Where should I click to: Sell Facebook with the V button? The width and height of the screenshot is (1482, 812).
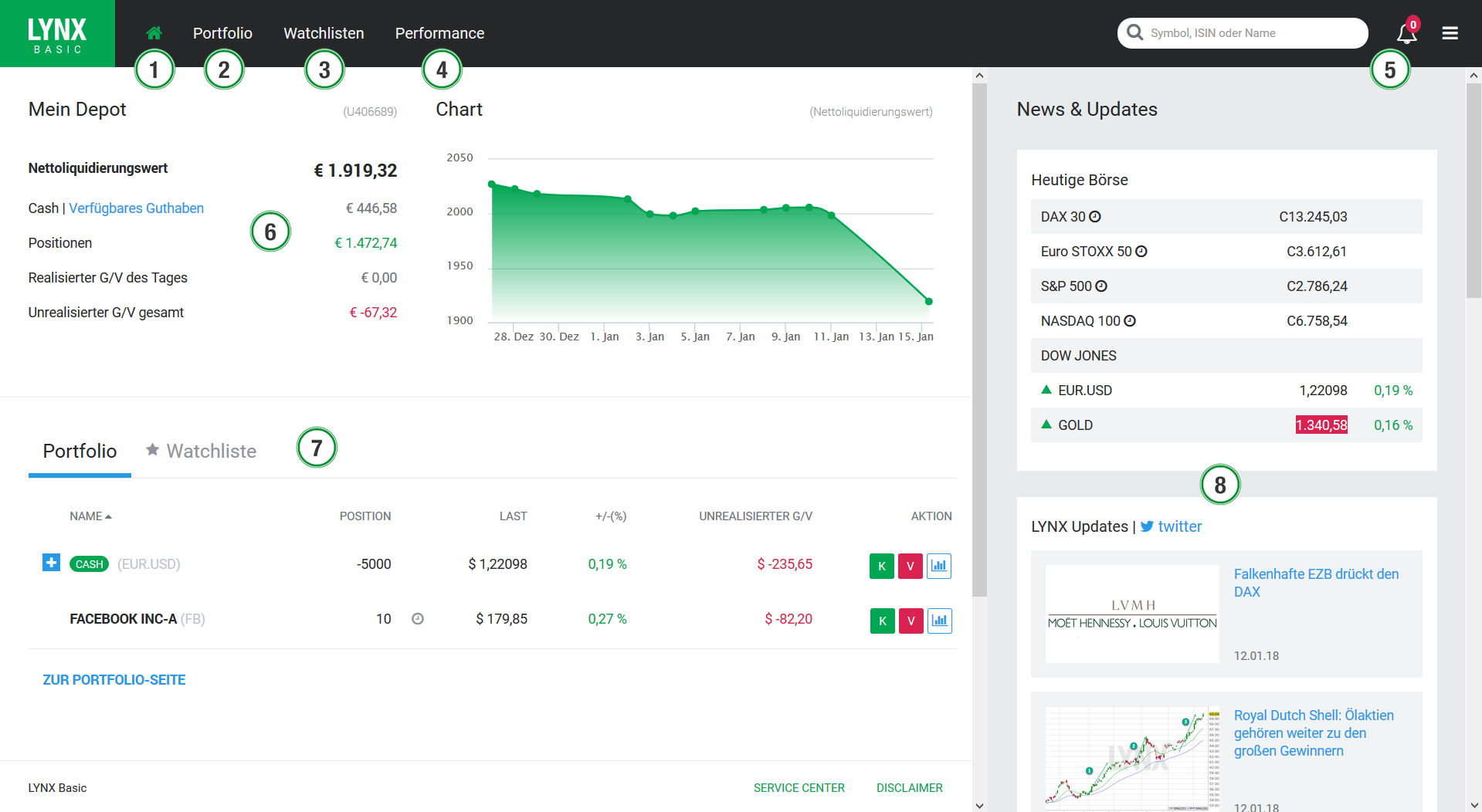[x=911, y=621]
